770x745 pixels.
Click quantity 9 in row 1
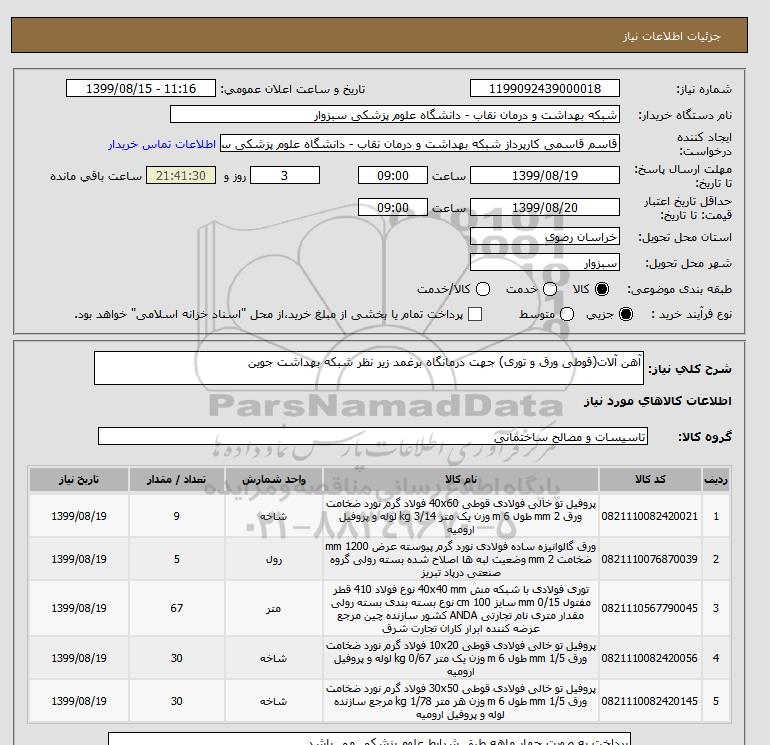pyautogui.click(x=177, y=516)
